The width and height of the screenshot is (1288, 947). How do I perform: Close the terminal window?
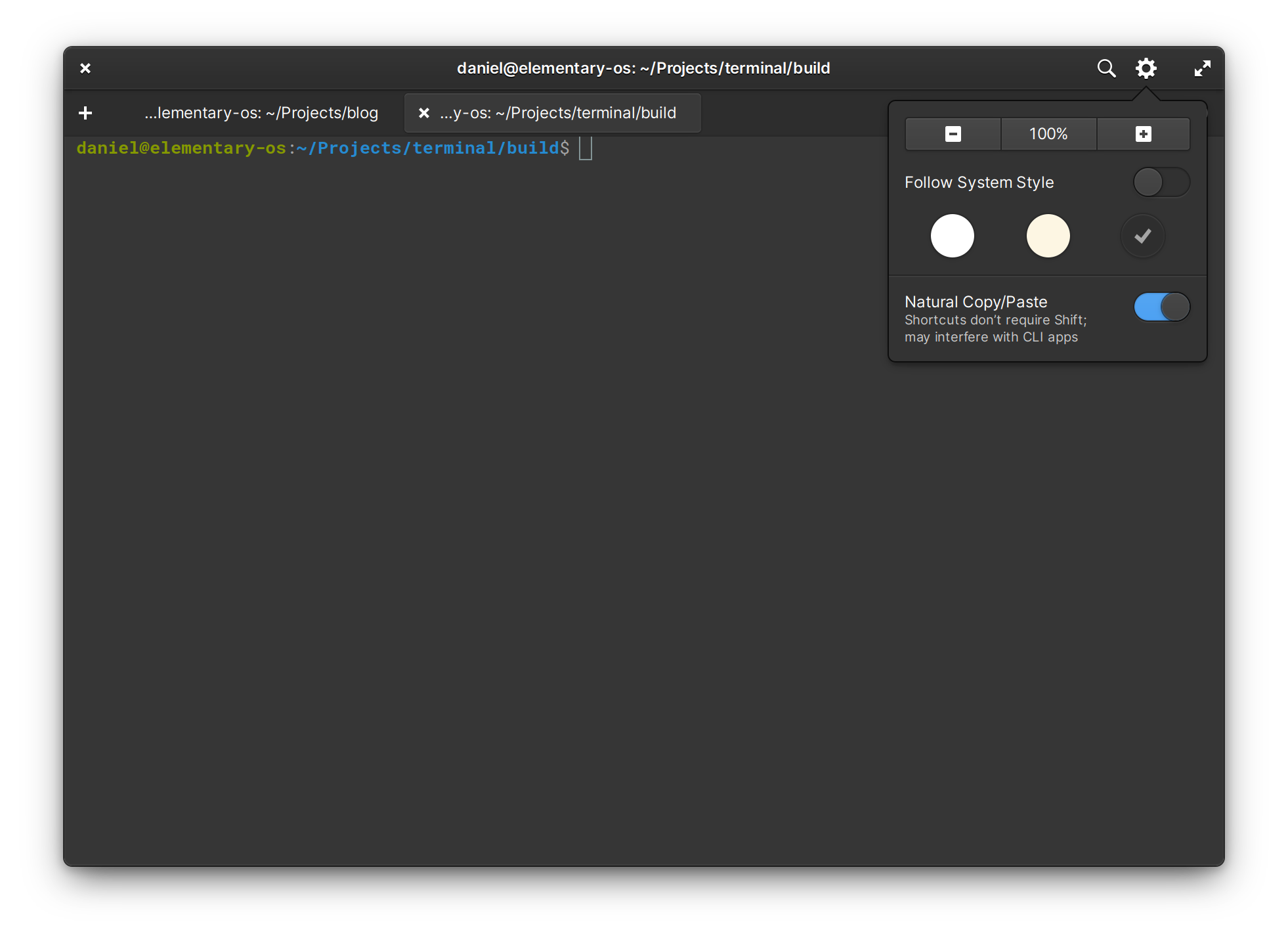[85, 68]
